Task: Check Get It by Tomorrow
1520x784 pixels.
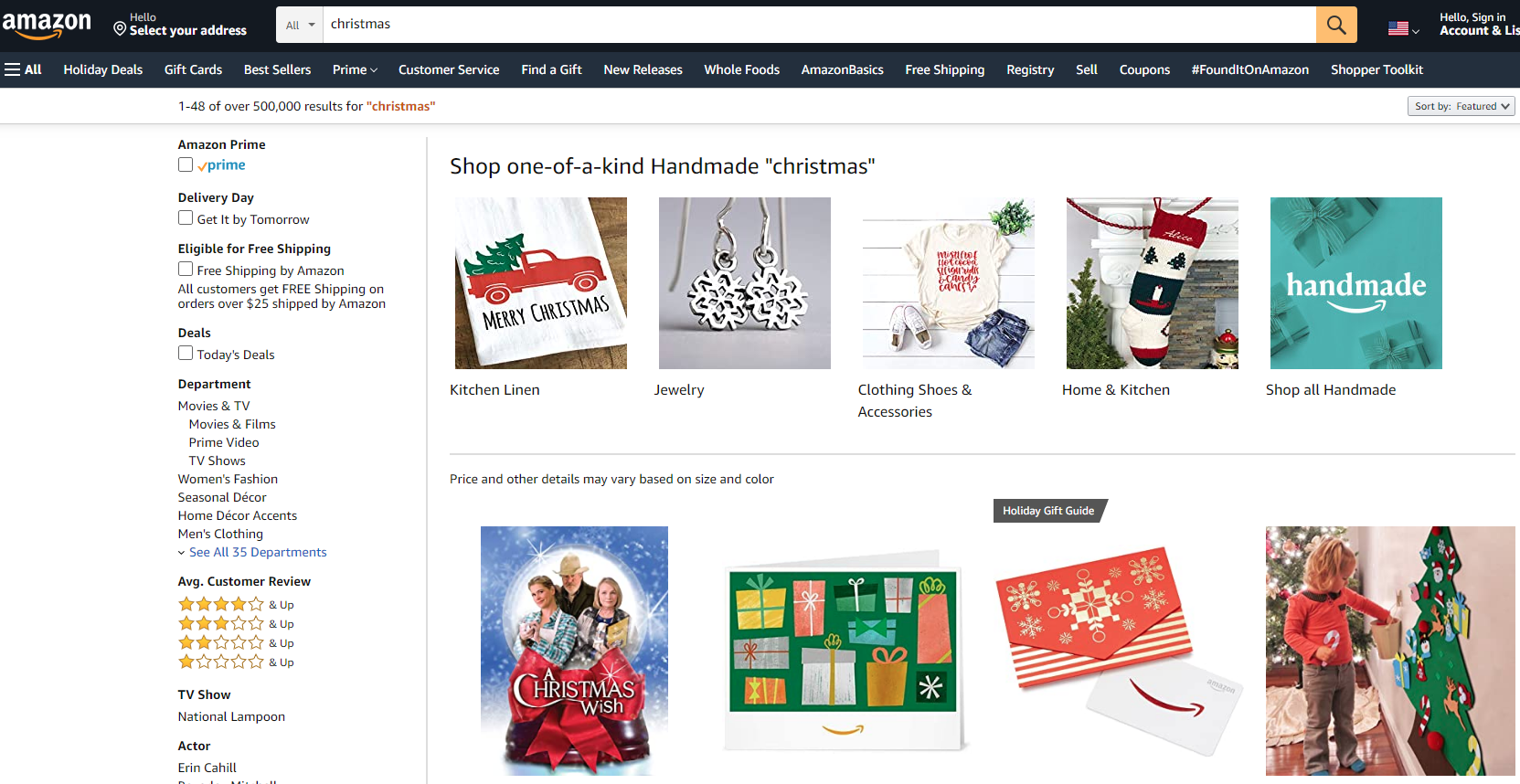Action: coord(186,217)
